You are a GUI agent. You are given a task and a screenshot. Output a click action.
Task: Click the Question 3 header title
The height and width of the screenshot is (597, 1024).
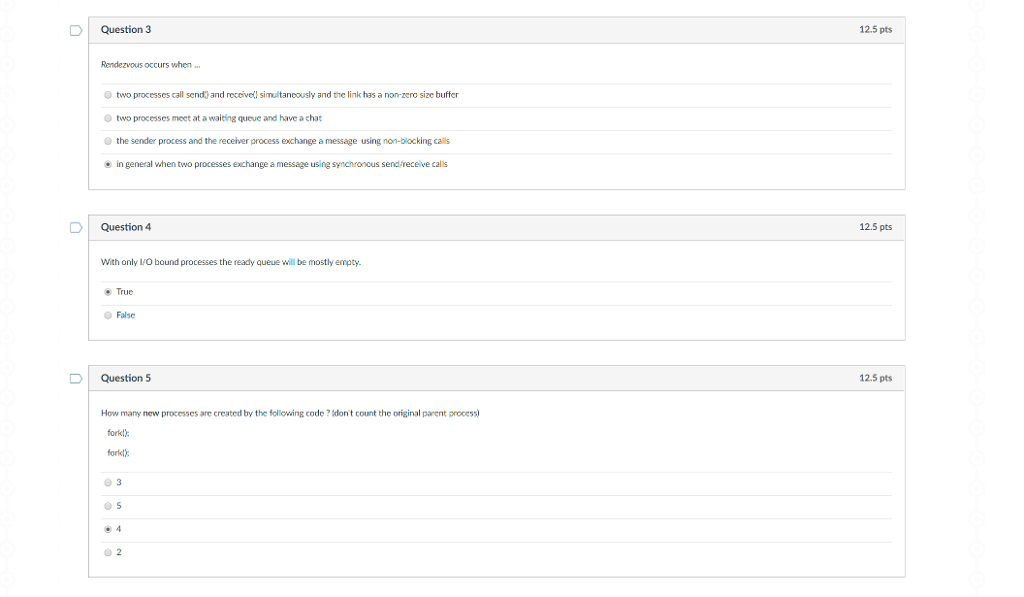[x=126, y=30]
